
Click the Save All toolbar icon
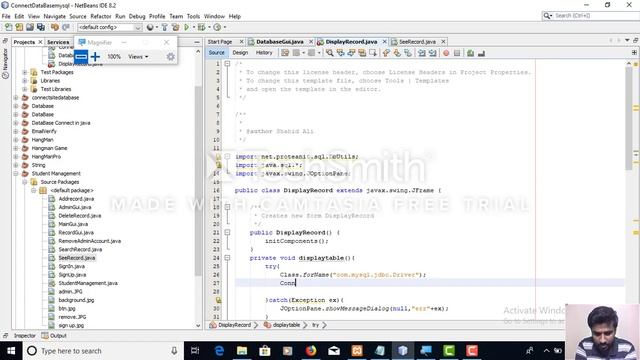41,27
